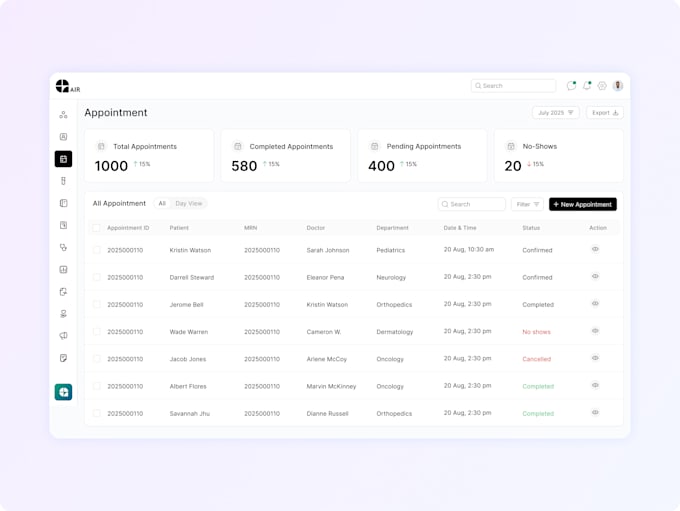This screenshot has width=680, height=511.
Task: Click the Status column header
Action: point(531,228)
